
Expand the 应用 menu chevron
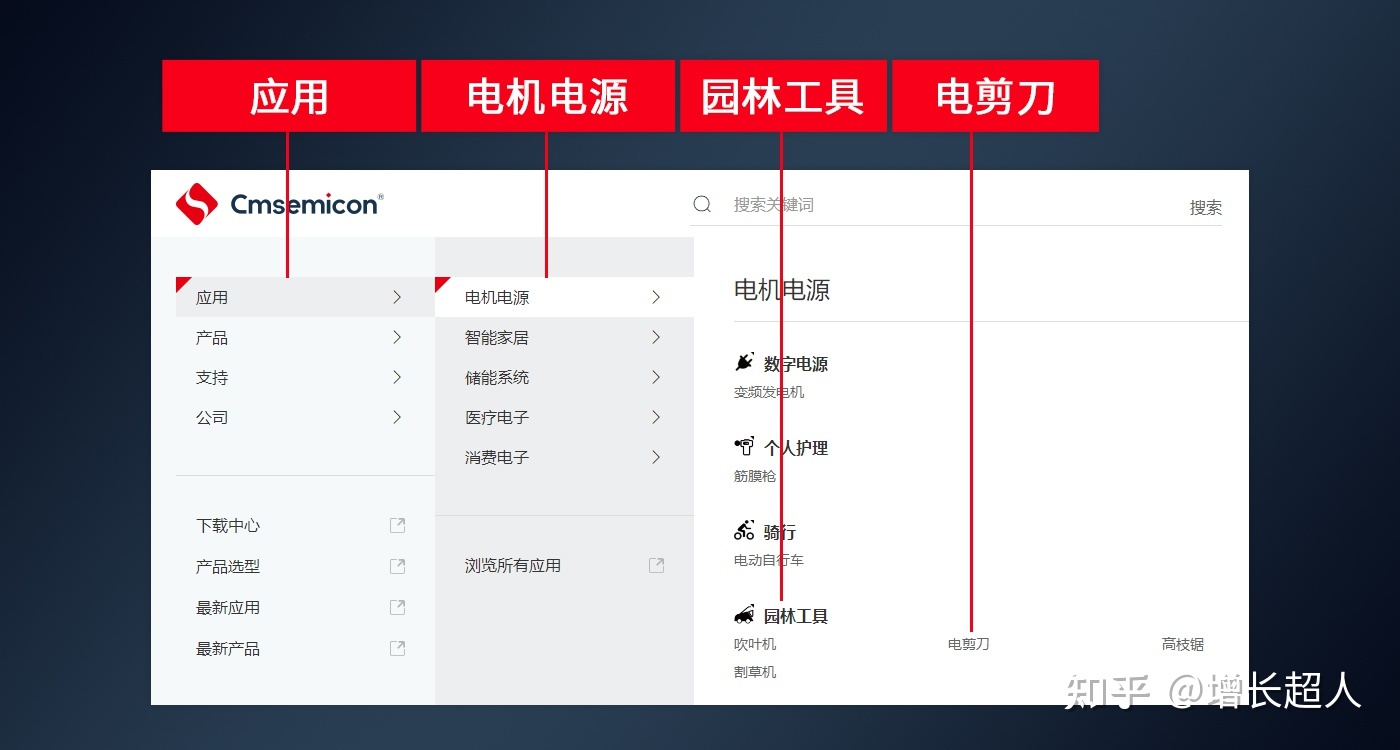tap(397, 297)
